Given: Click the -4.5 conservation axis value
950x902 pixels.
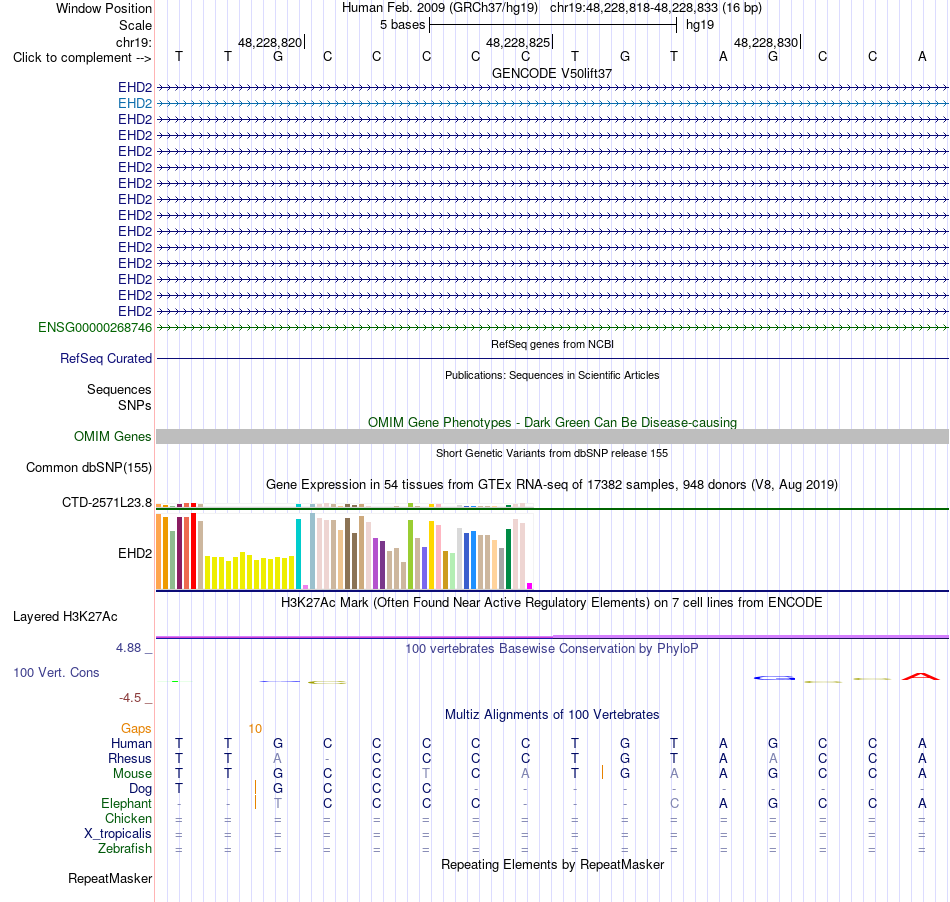Looking at the screenshot, I should 130,698.
